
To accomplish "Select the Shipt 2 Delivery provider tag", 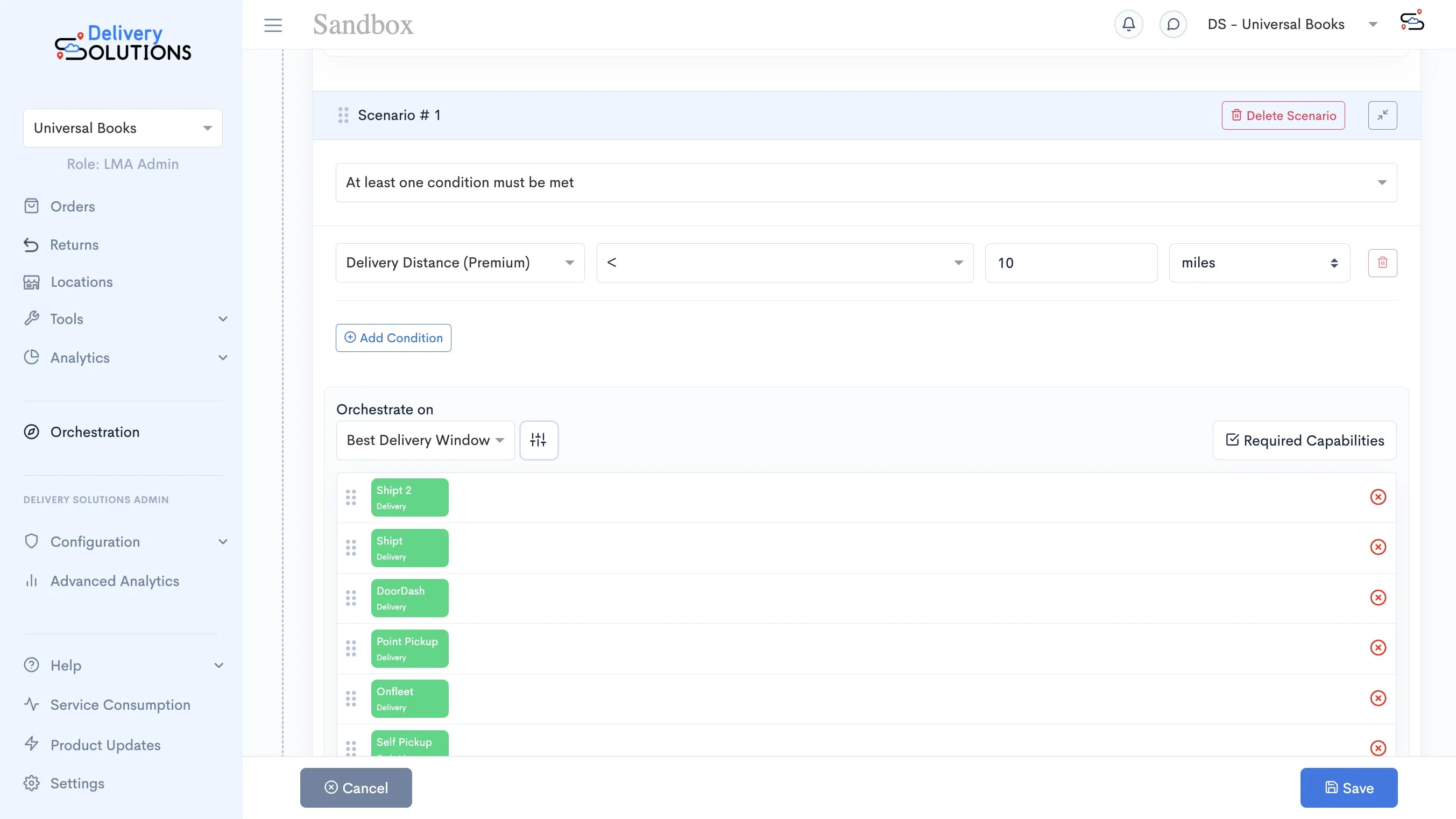I will (x=410, y=497).
